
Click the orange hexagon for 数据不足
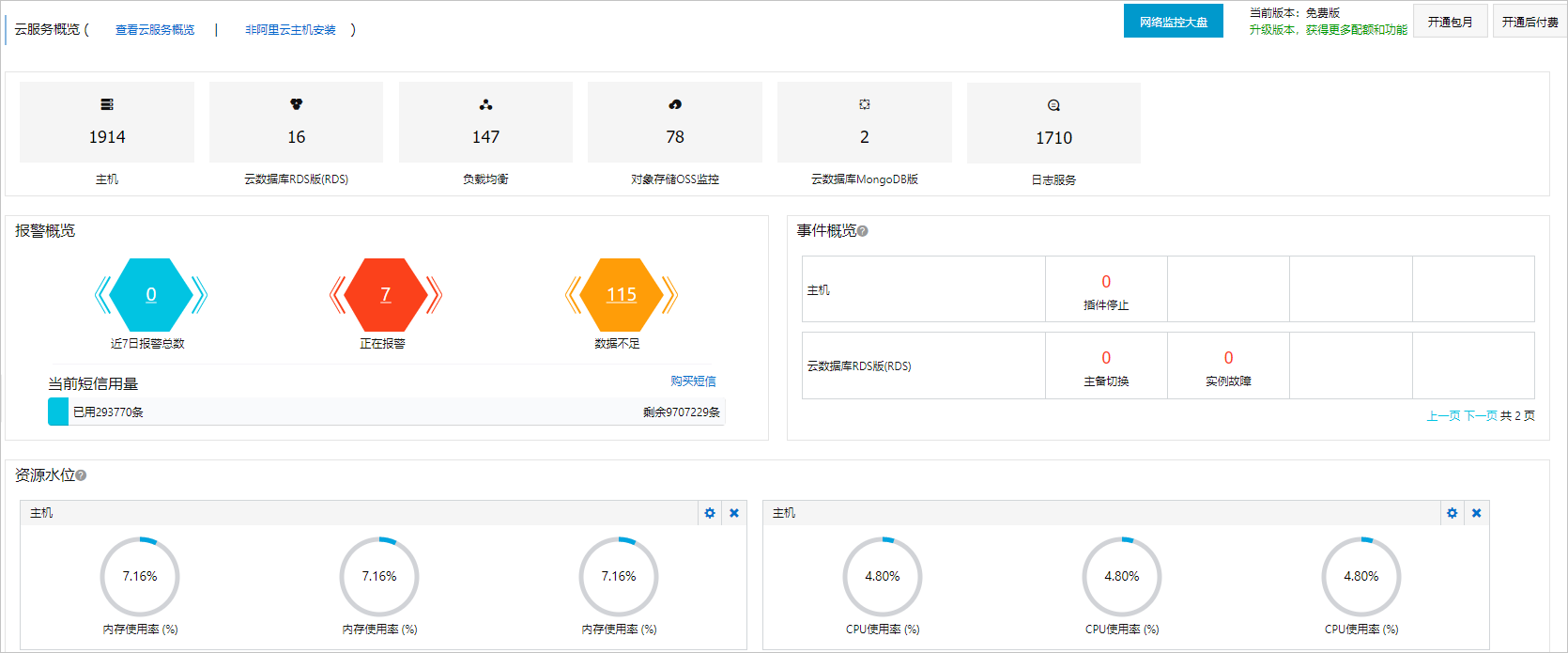tap(622, 295)
